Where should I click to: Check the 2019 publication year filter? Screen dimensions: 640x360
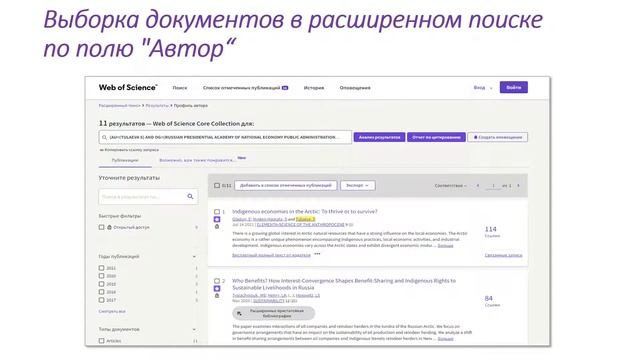point(102,284)
